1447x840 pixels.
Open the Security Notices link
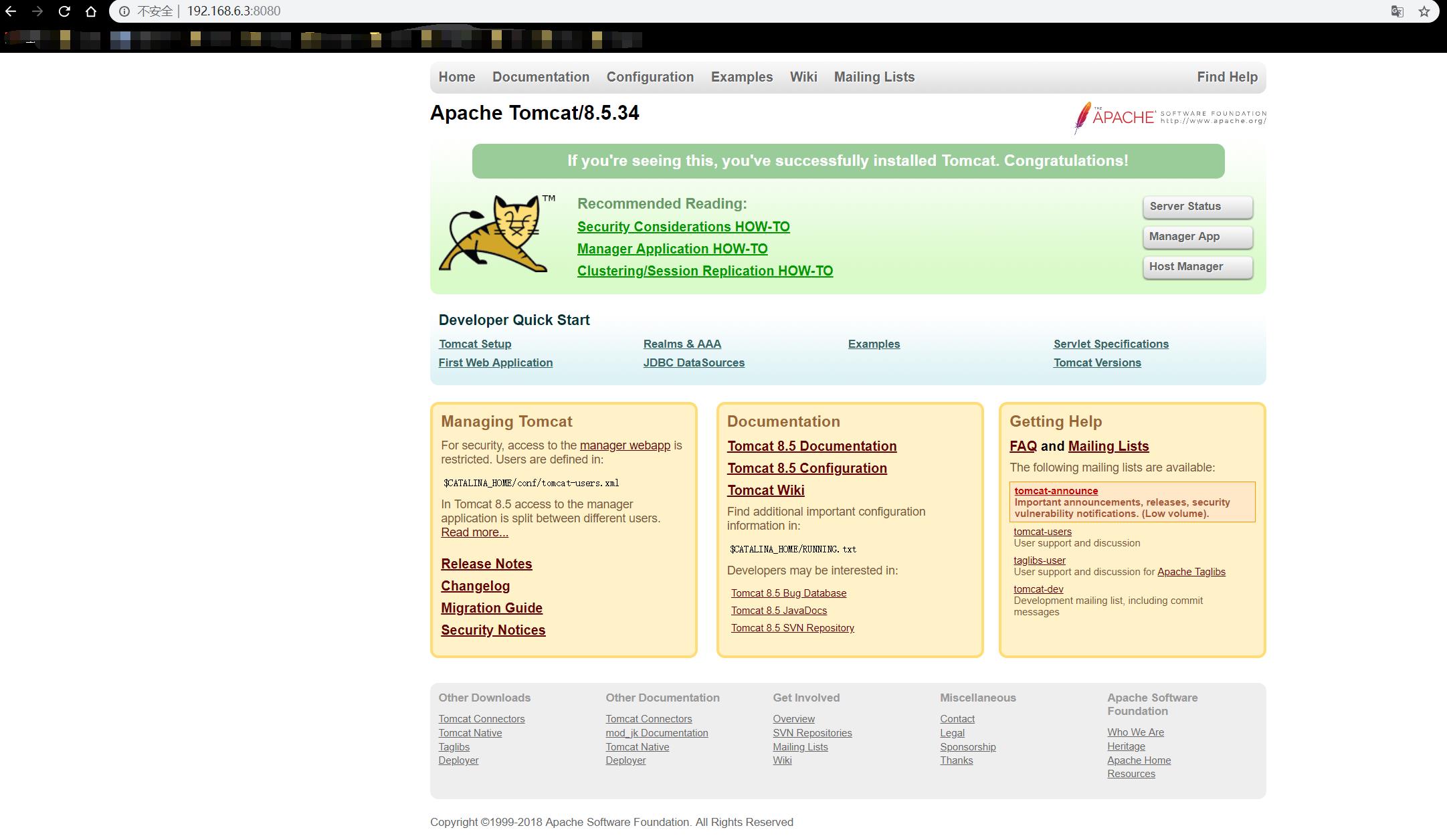tap(493, 630)
